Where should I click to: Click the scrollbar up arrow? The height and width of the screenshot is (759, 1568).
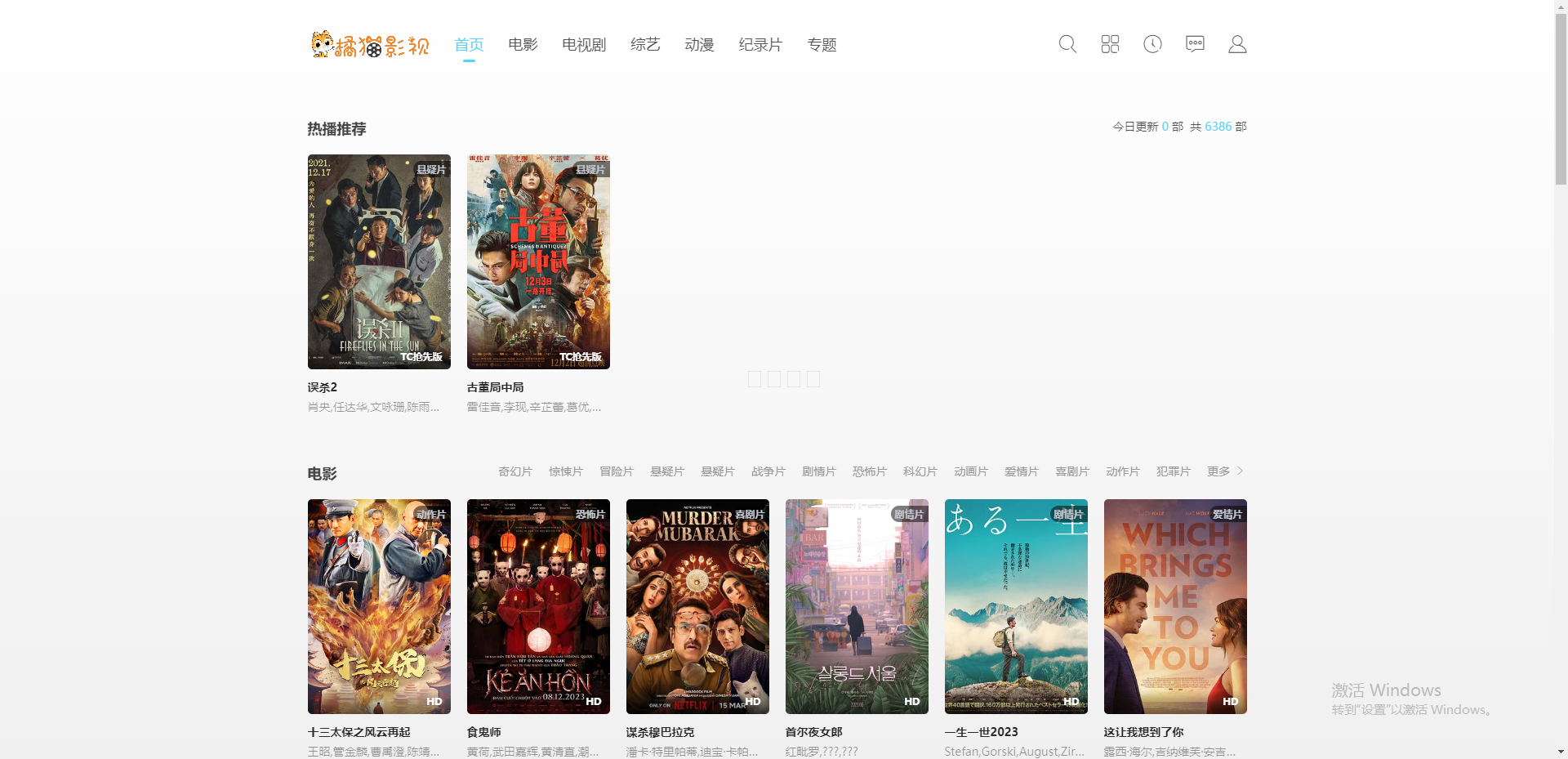click(x=1561, y=7)
